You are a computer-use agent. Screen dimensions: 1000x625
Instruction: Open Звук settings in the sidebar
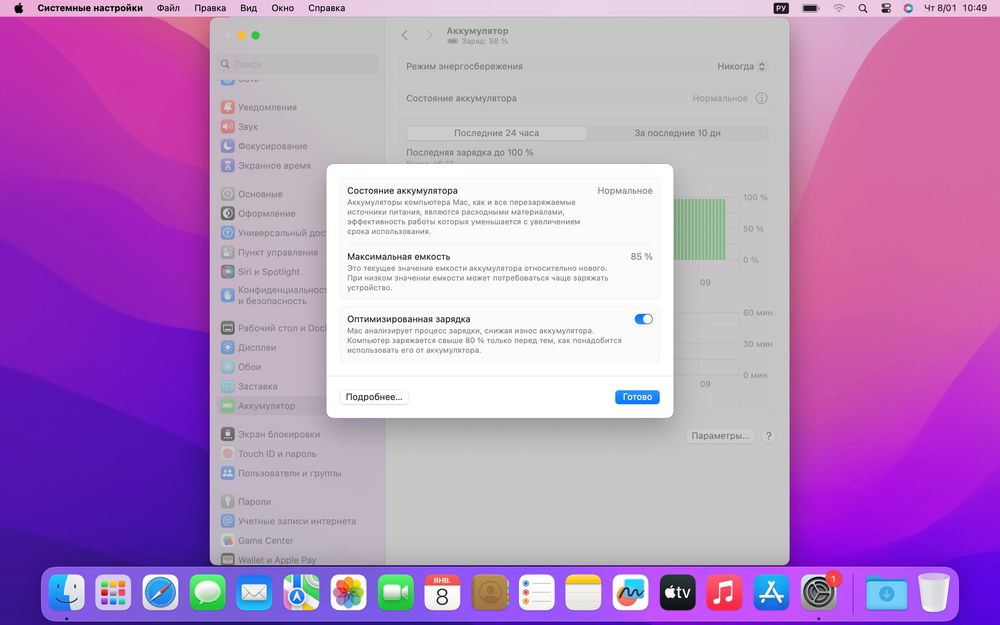tap(298, 126)
